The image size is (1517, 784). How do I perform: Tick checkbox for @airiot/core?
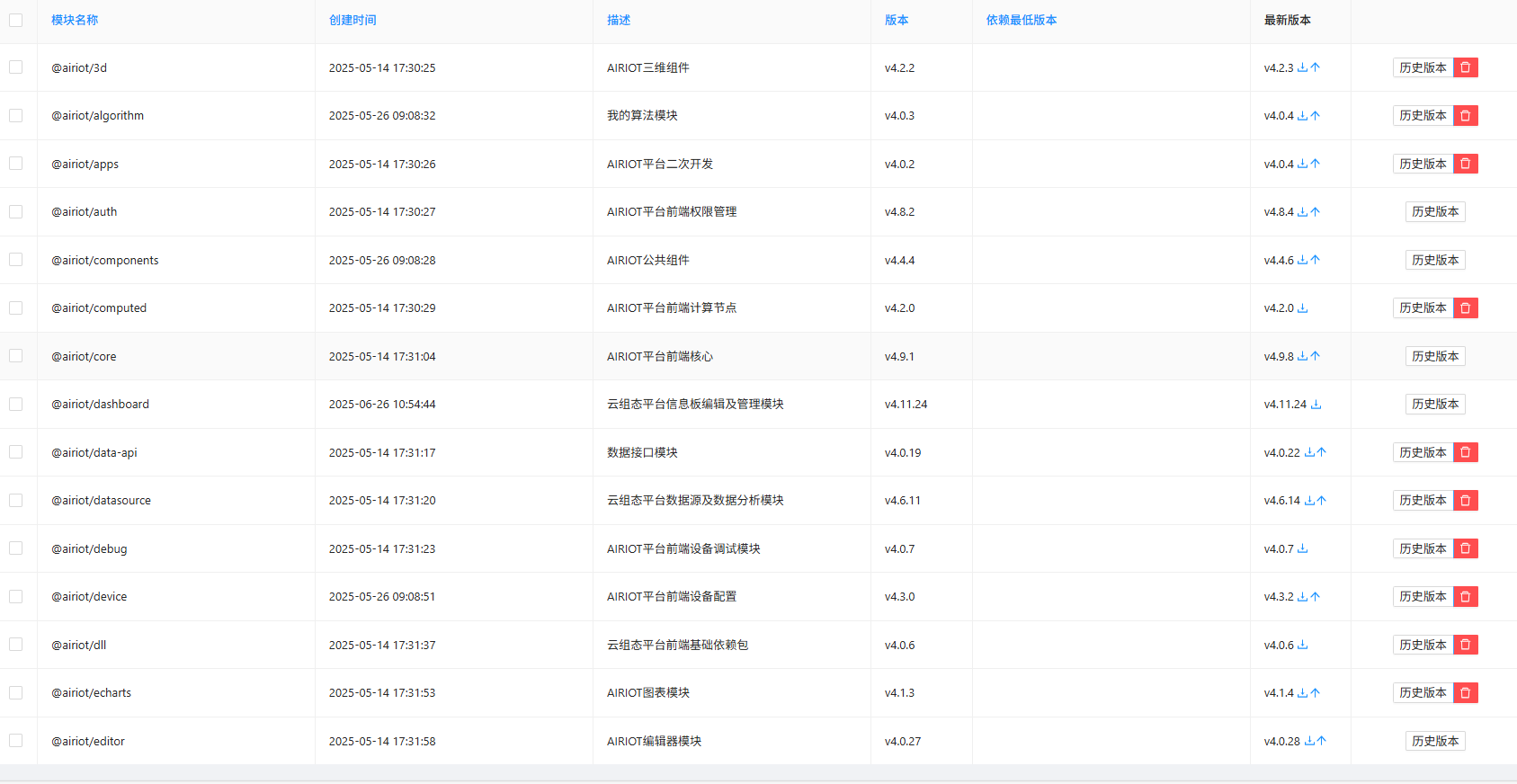[16, 356]
